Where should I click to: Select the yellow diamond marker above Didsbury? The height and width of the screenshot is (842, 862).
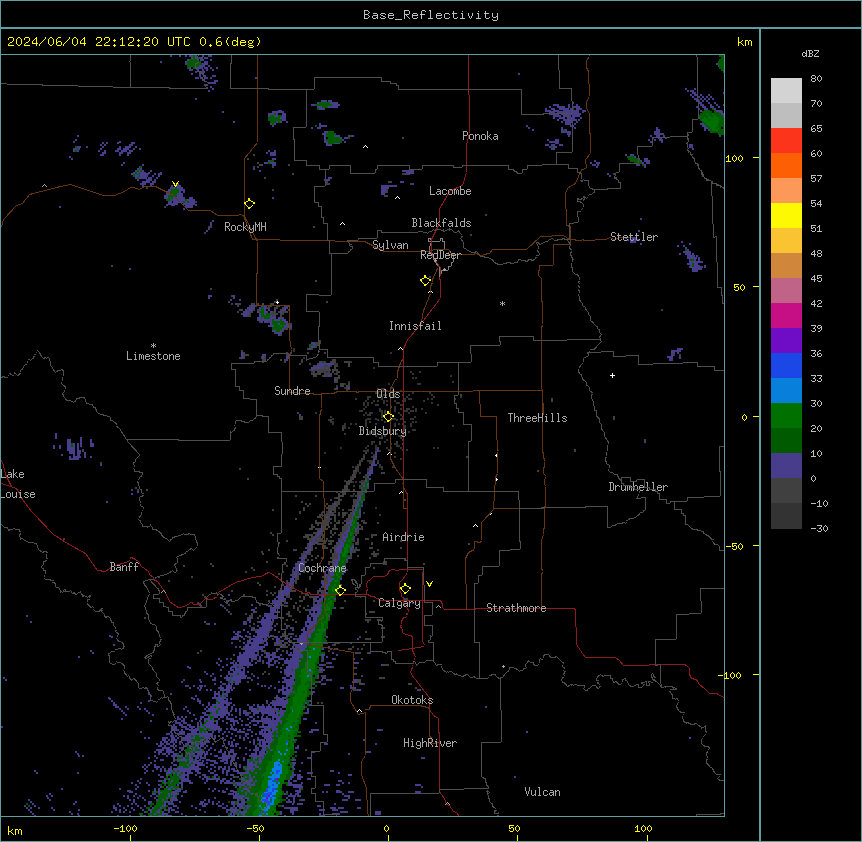tap(388, 416)
